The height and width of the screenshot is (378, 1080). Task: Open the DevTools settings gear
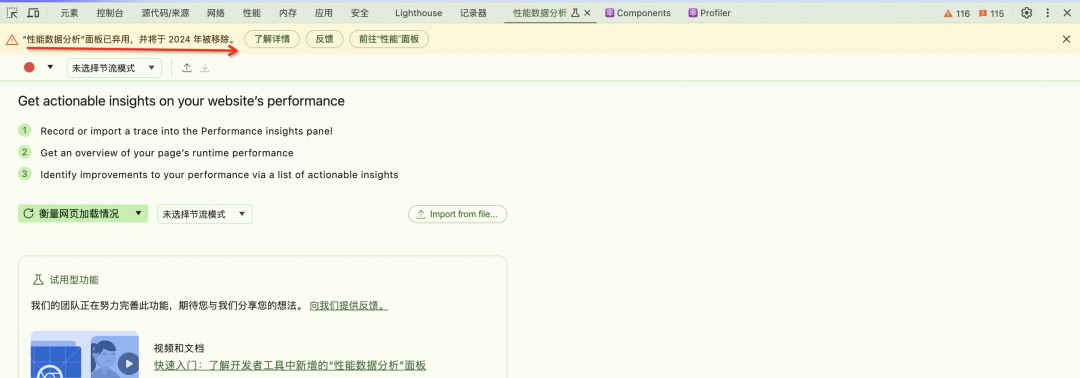[1026, 13]
